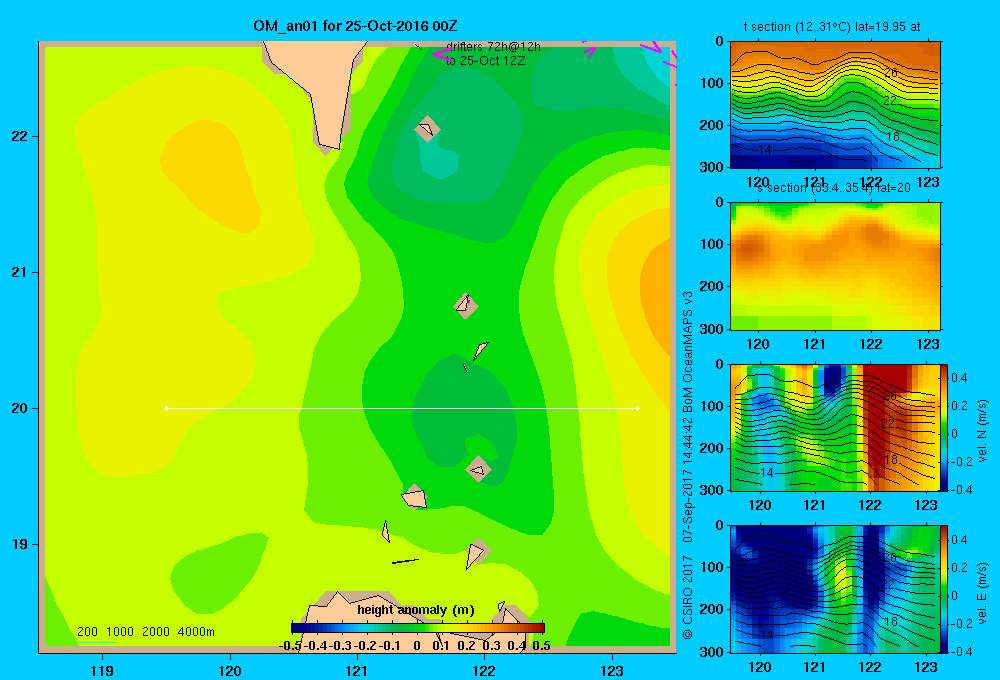The image size is (1000, 680).
Task: Open the salinity section panel
Action: pyautogui.click(x=835, y=266)
